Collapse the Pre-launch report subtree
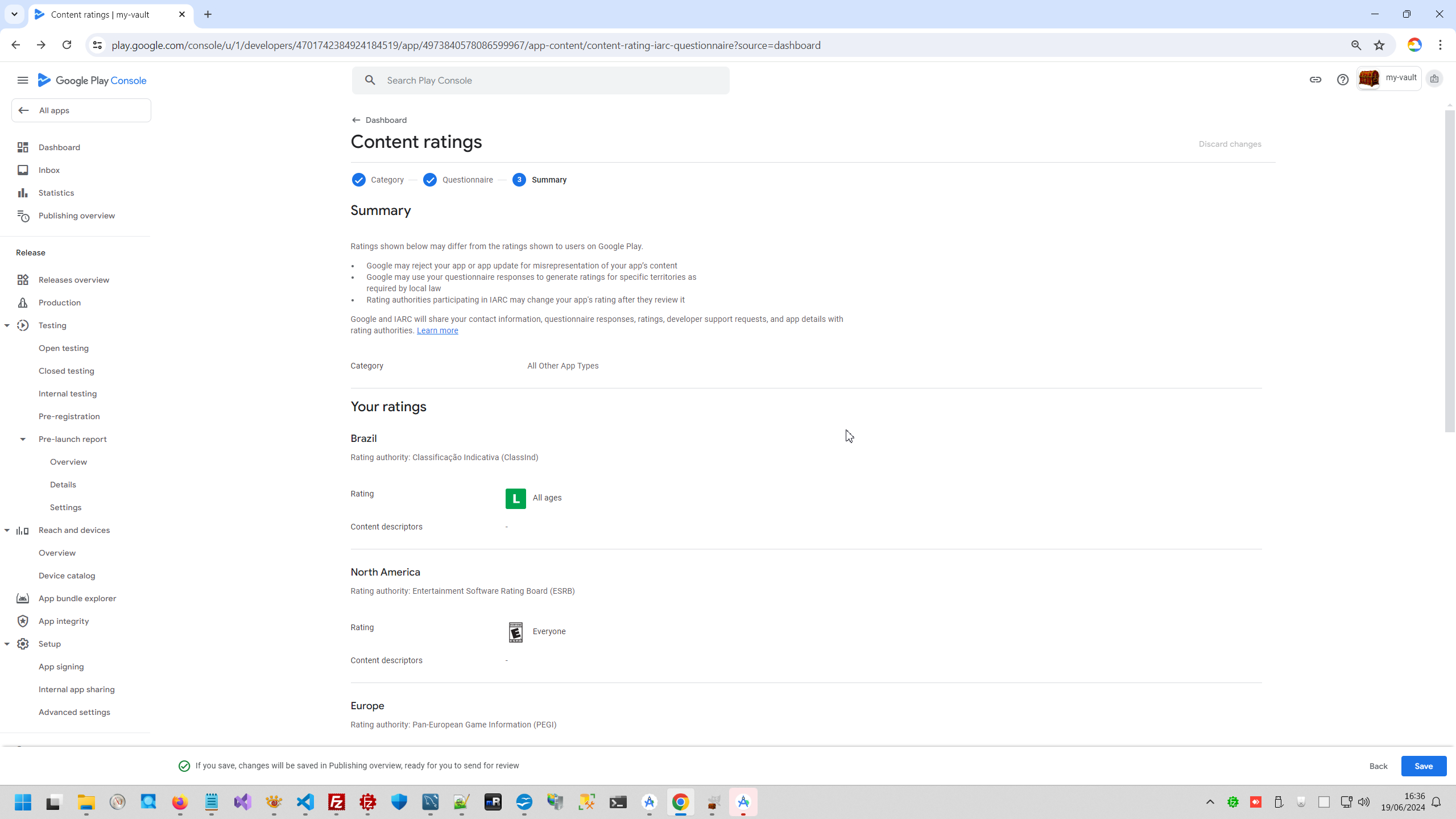Image resolution: width=1456 pixels, height=819 pixels. coord(23,439)
